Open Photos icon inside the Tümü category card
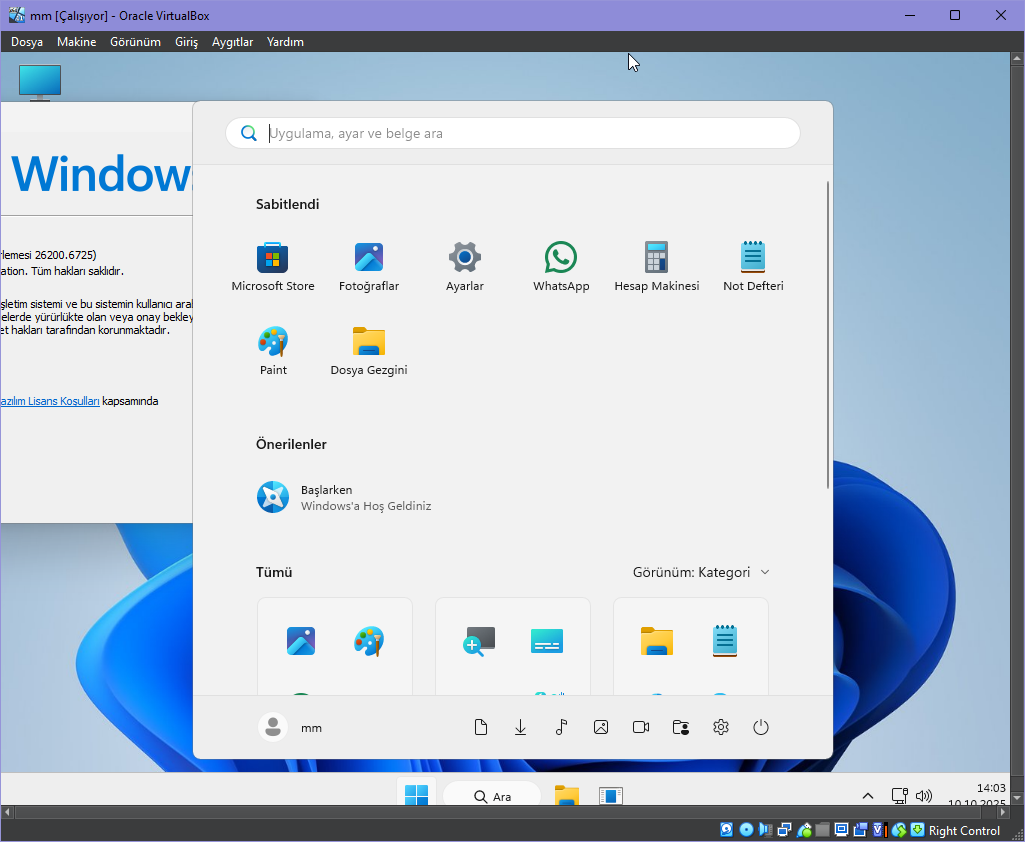1025x842 pixels. pos(301,641)
